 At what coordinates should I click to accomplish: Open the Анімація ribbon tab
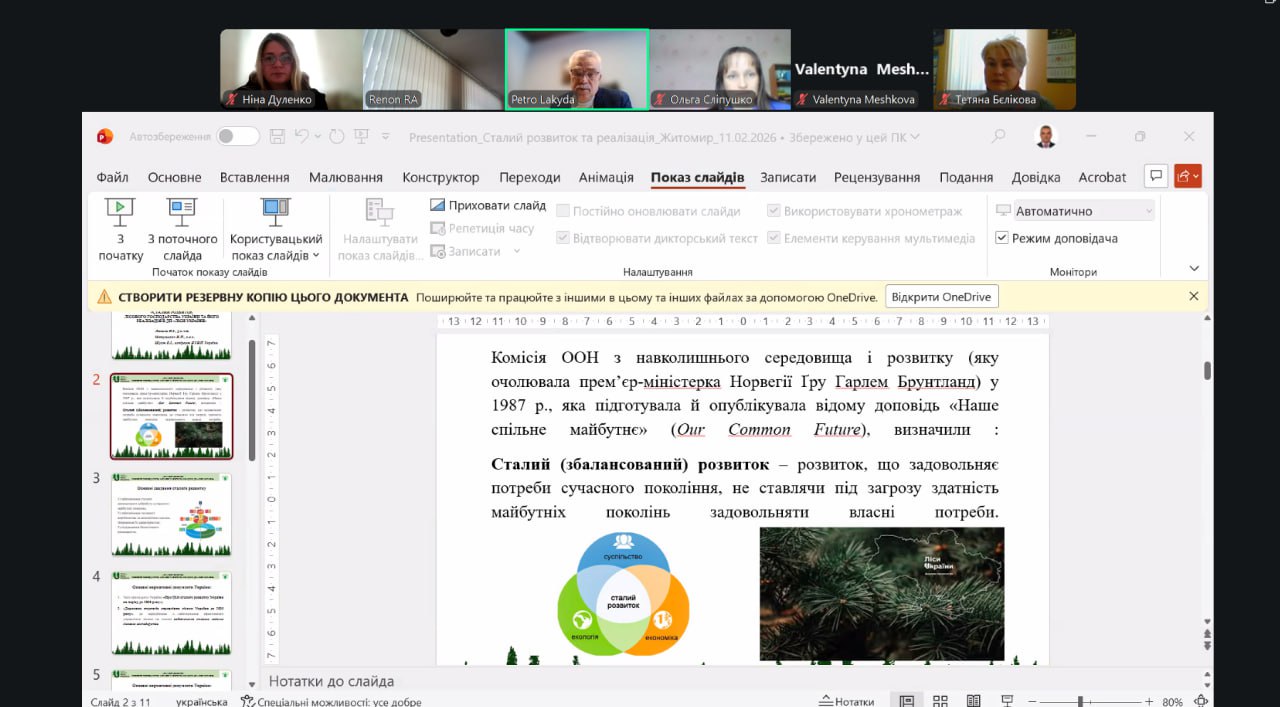point(606,177)
